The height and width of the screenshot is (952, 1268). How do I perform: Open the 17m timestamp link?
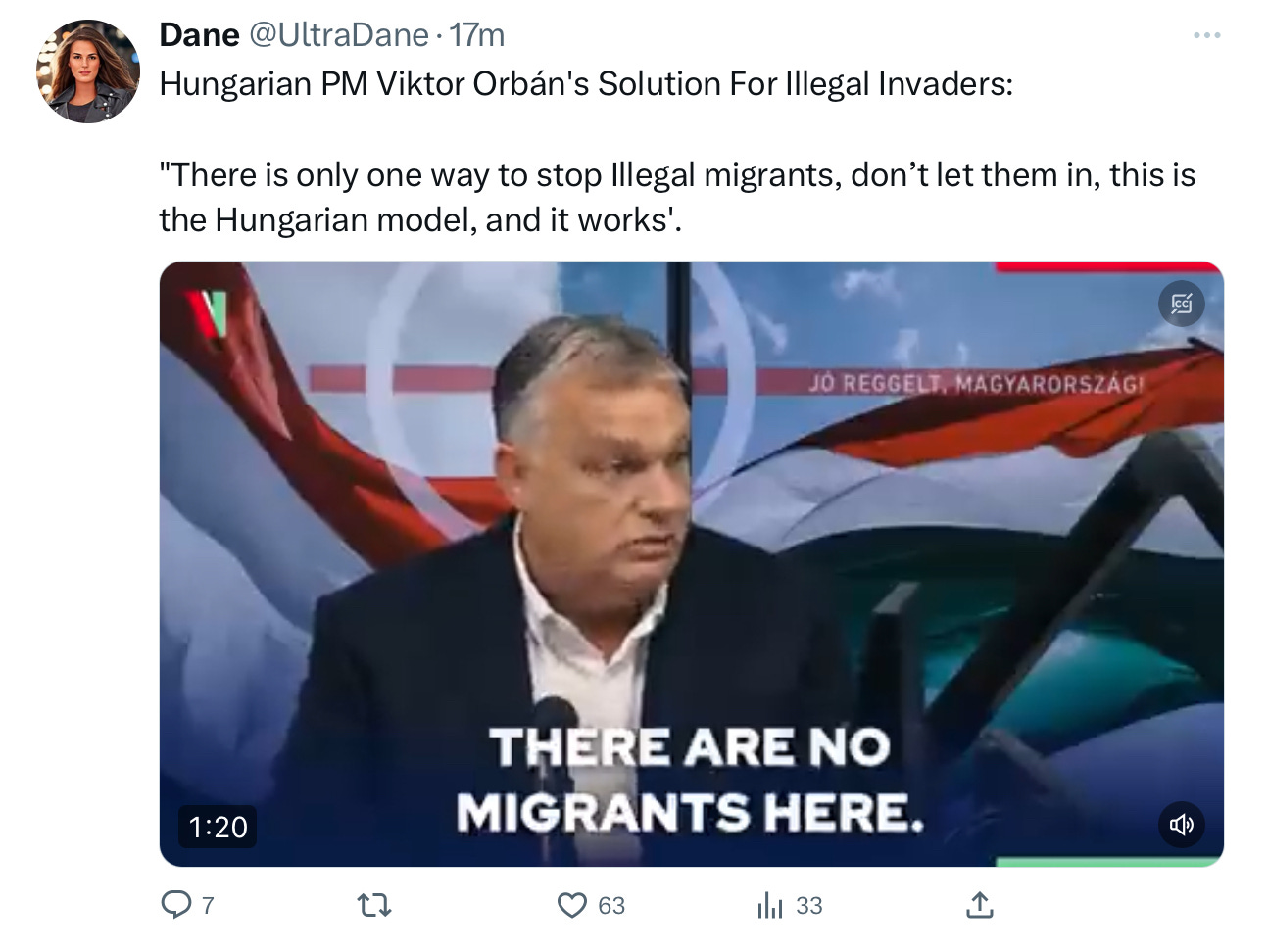tap(477, 35)
